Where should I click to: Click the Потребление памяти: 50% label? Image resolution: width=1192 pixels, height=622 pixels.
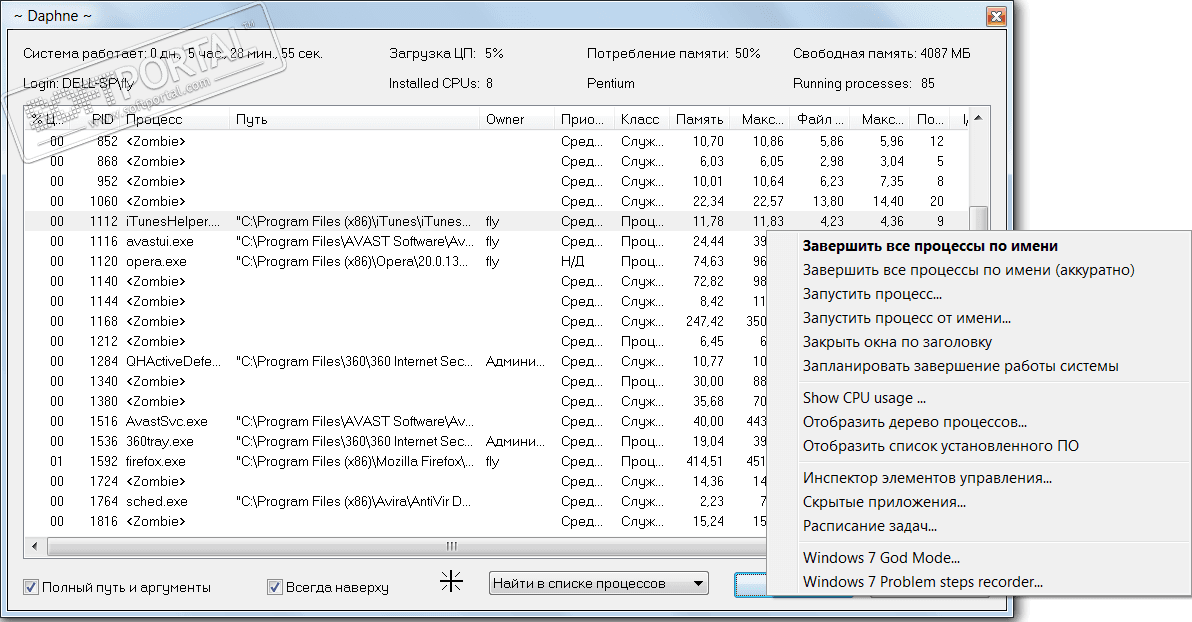click(x=674, y=53)
